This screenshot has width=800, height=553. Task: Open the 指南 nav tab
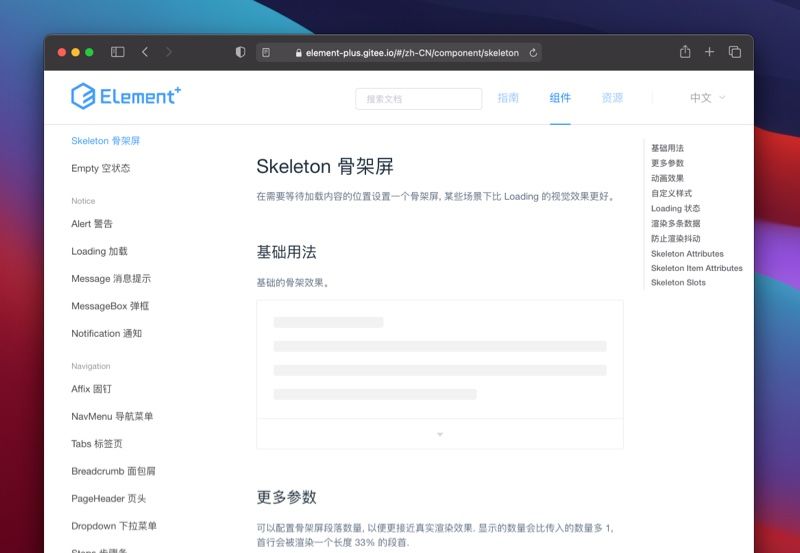[x=508, y=98]
